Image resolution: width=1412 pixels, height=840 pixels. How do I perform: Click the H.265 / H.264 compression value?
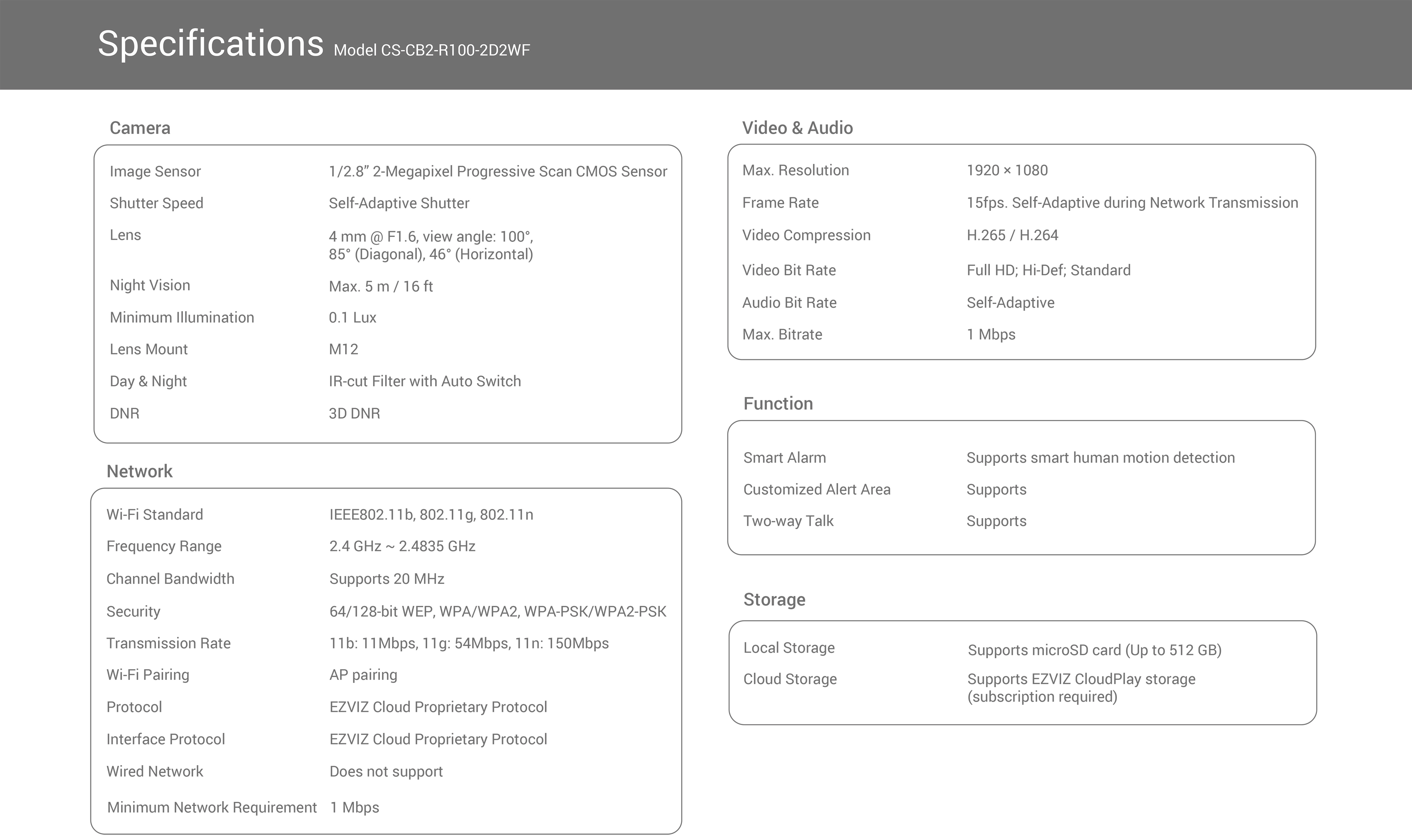1012,235
